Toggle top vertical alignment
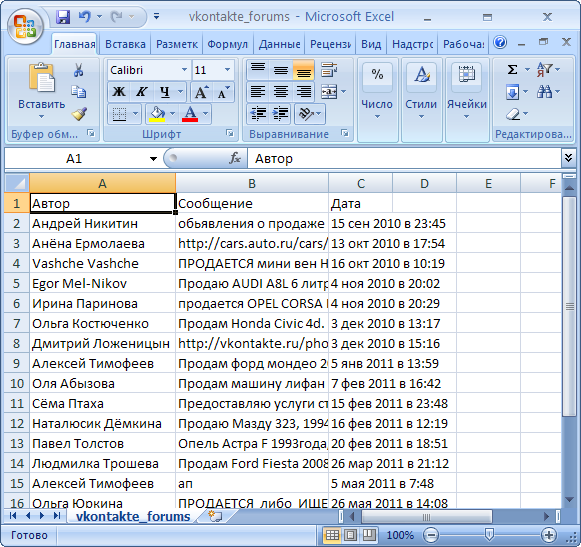Image resolution: width=581 pixels, height=547 pixels. coord(258,70)
